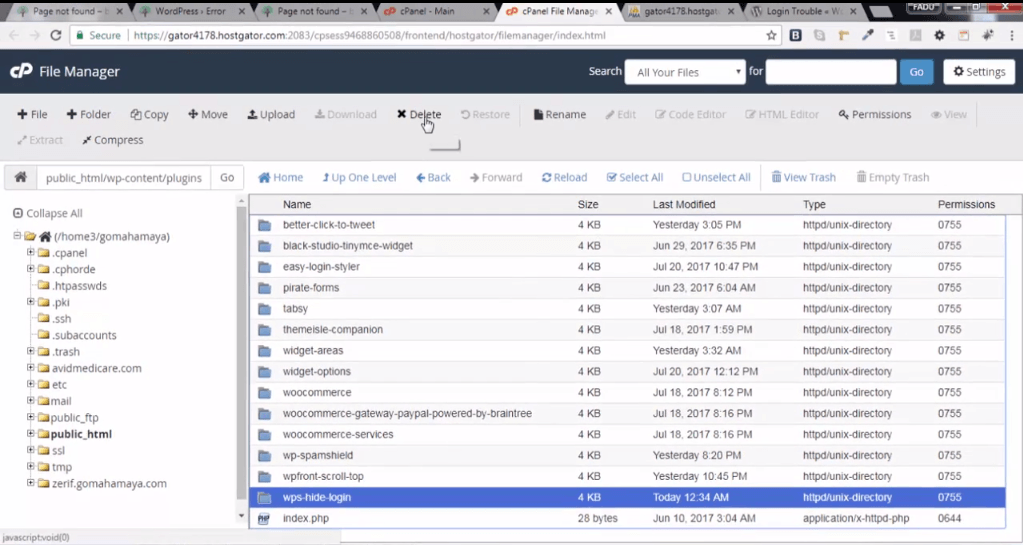This screenshot has width=1023, height=545.
Task: Focus the search text field
Action: click(831, 72)
